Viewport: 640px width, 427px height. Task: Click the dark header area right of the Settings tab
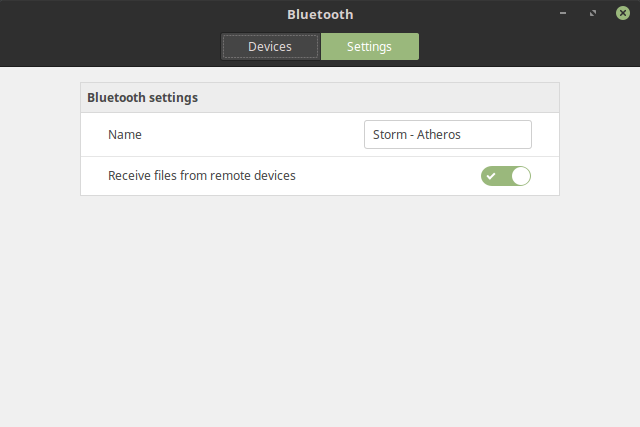click(527, 45)
